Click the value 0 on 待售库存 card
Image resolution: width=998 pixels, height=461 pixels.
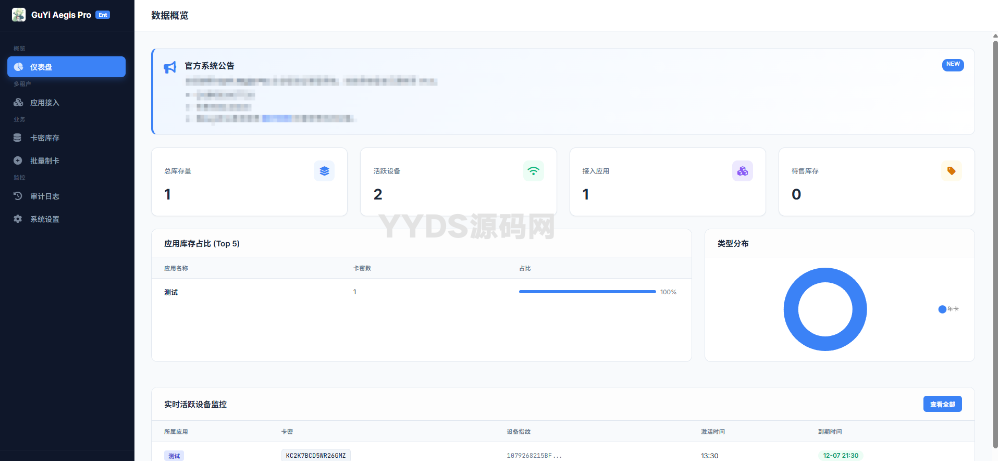796,194
